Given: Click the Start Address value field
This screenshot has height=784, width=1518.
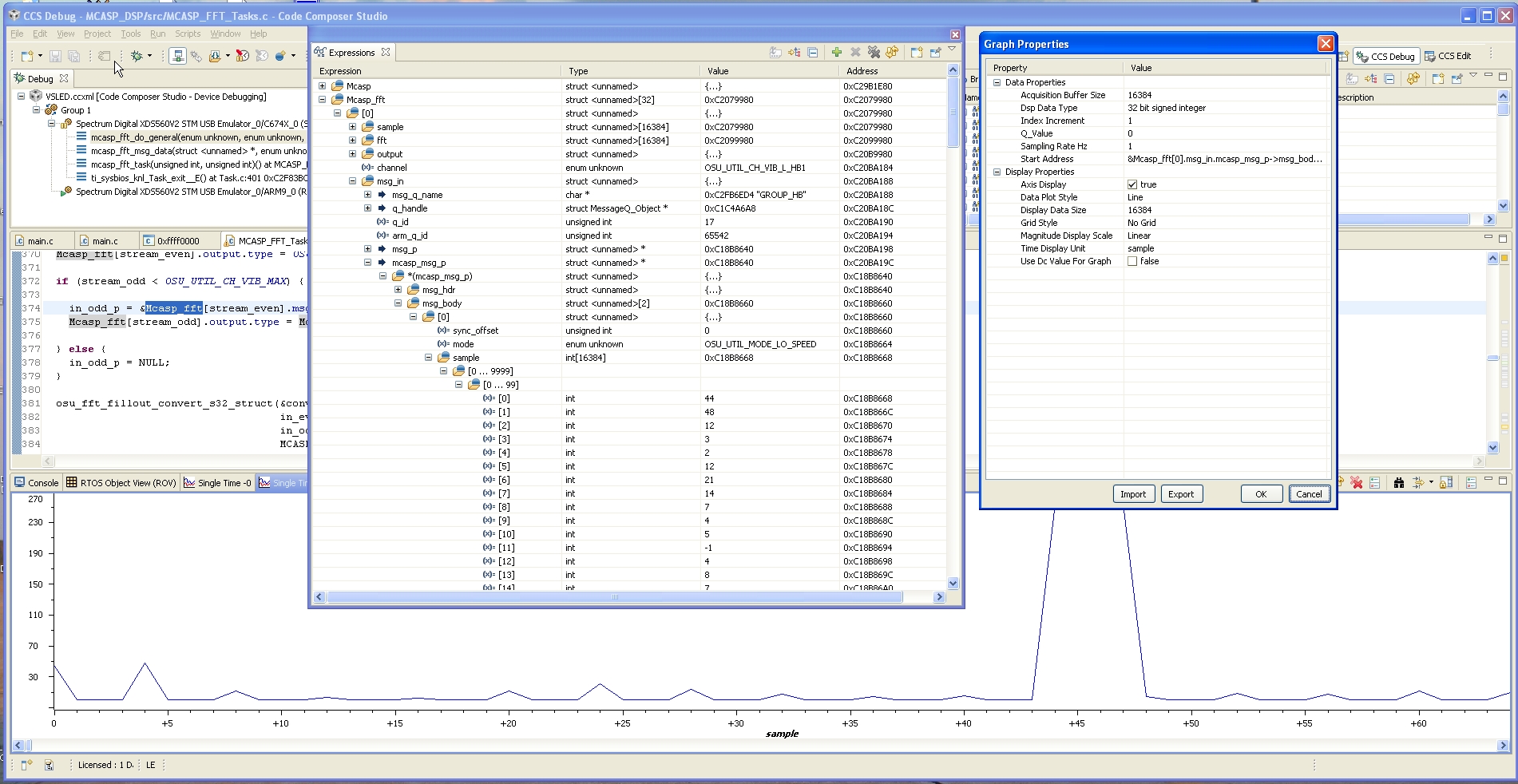Looking at the screenshot, I should click(x=1226, y=159).
